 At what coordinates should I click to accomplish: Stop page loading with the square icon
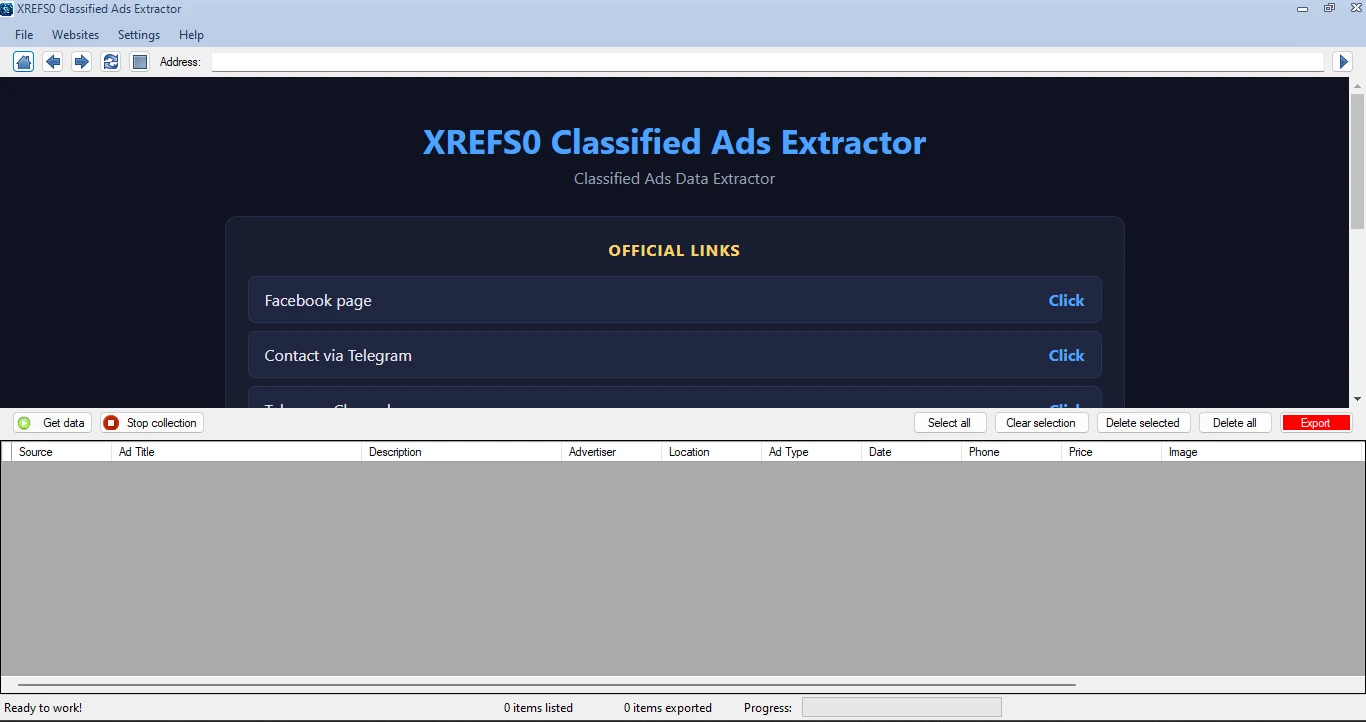click(140, 62)
